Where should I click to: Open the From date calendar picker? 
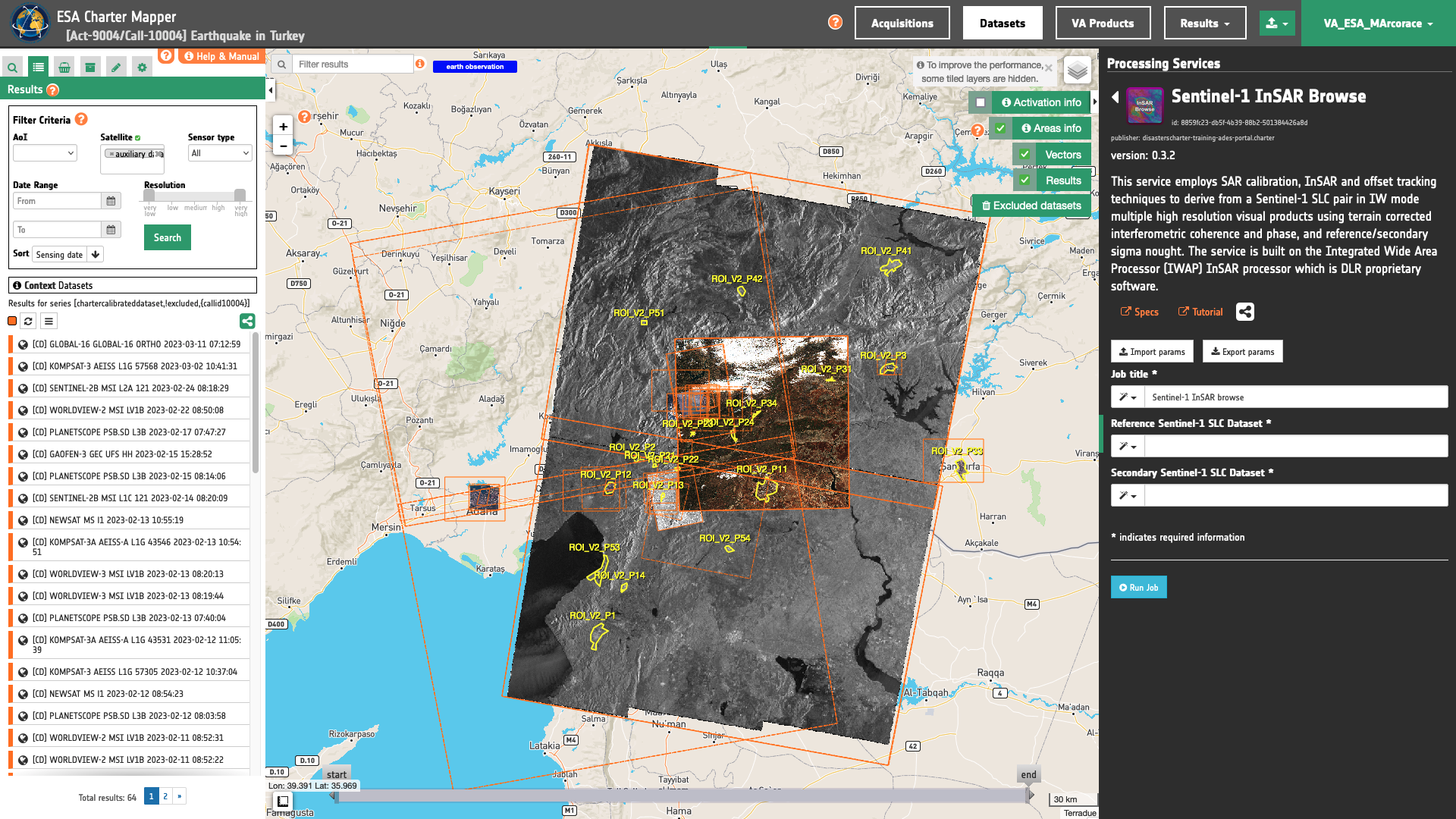click(x=111, y=201)
